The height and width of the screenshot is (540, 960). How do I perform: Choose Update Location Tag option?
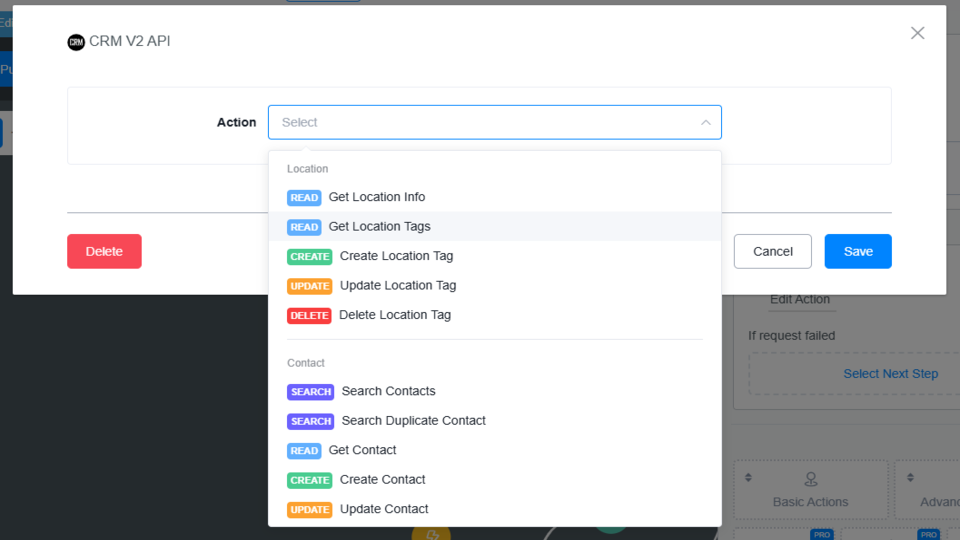point(495,285)
